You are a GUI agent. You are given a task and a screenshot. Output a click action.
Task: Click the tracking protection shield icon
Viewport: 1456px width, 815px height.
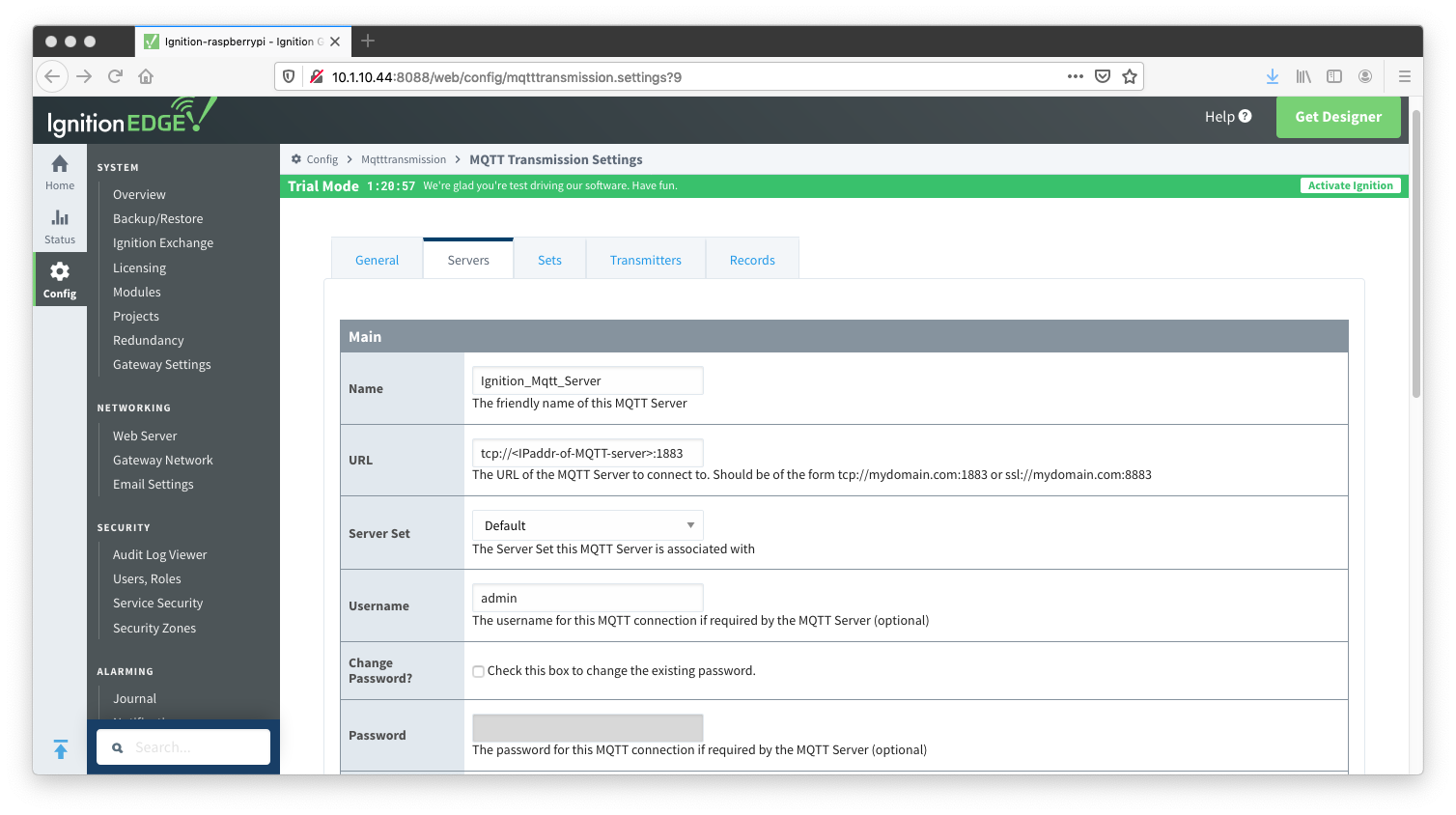point(288,76)
